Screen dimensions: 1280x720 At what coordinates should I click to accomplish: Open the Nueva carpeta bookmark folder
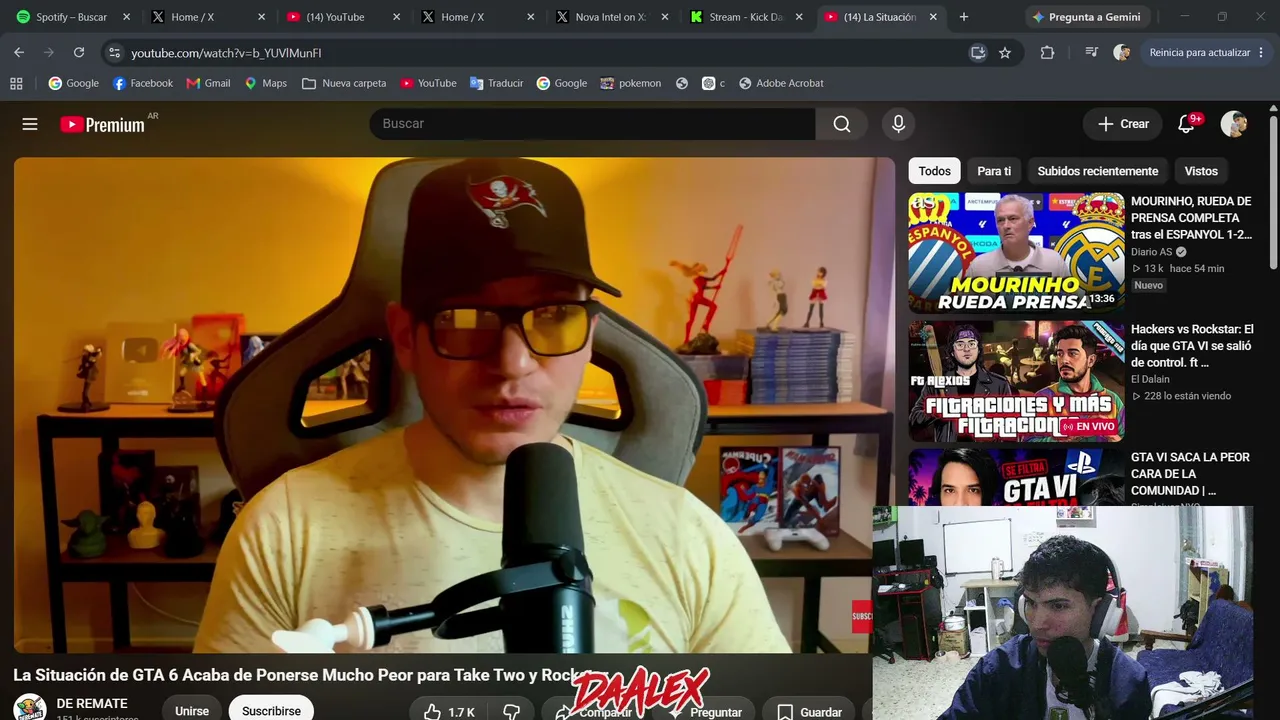click(x=344, y=83)
